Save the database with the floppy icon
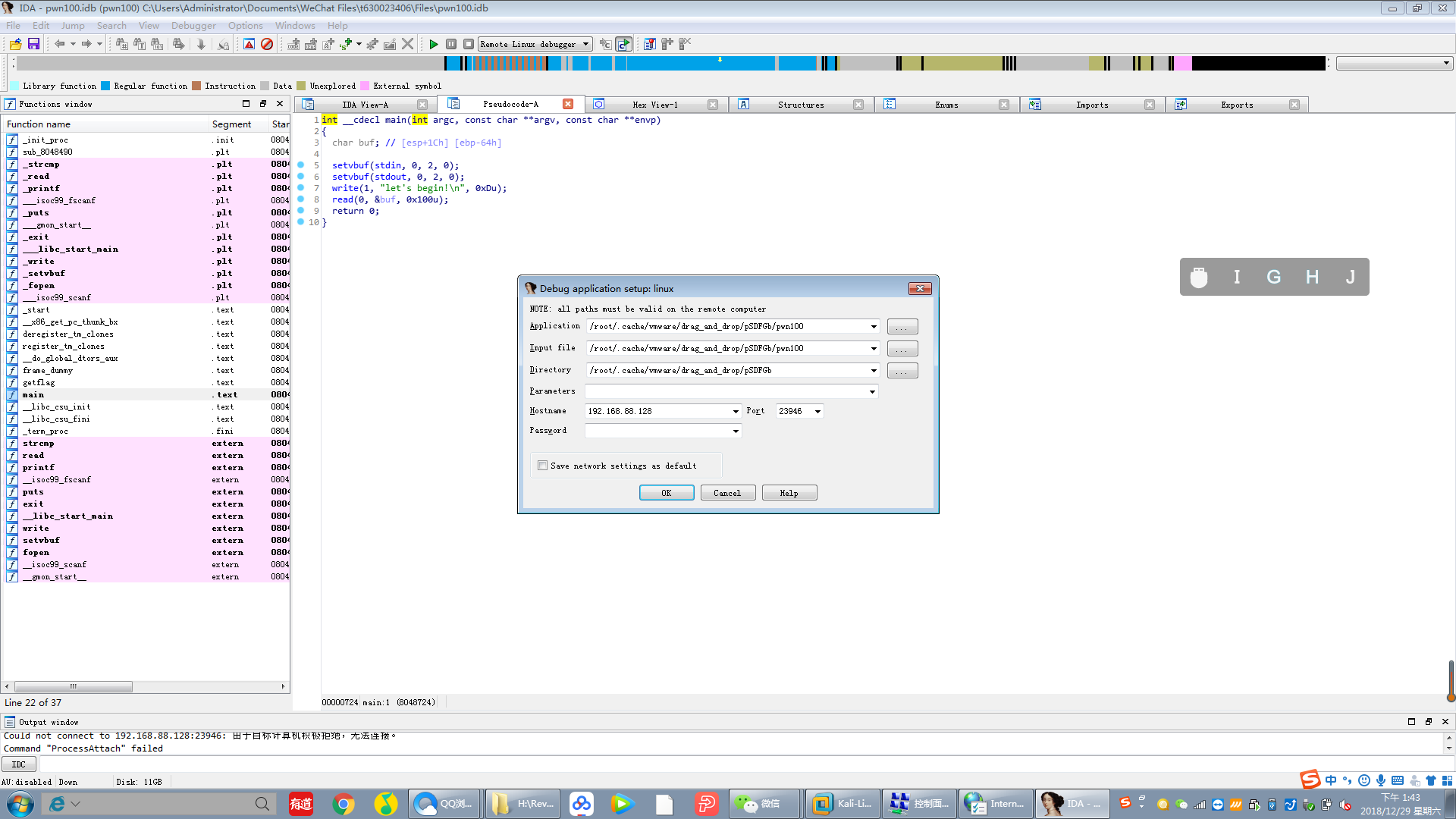The height and width of the screenshot is (819, 1456). coord(33,44)
